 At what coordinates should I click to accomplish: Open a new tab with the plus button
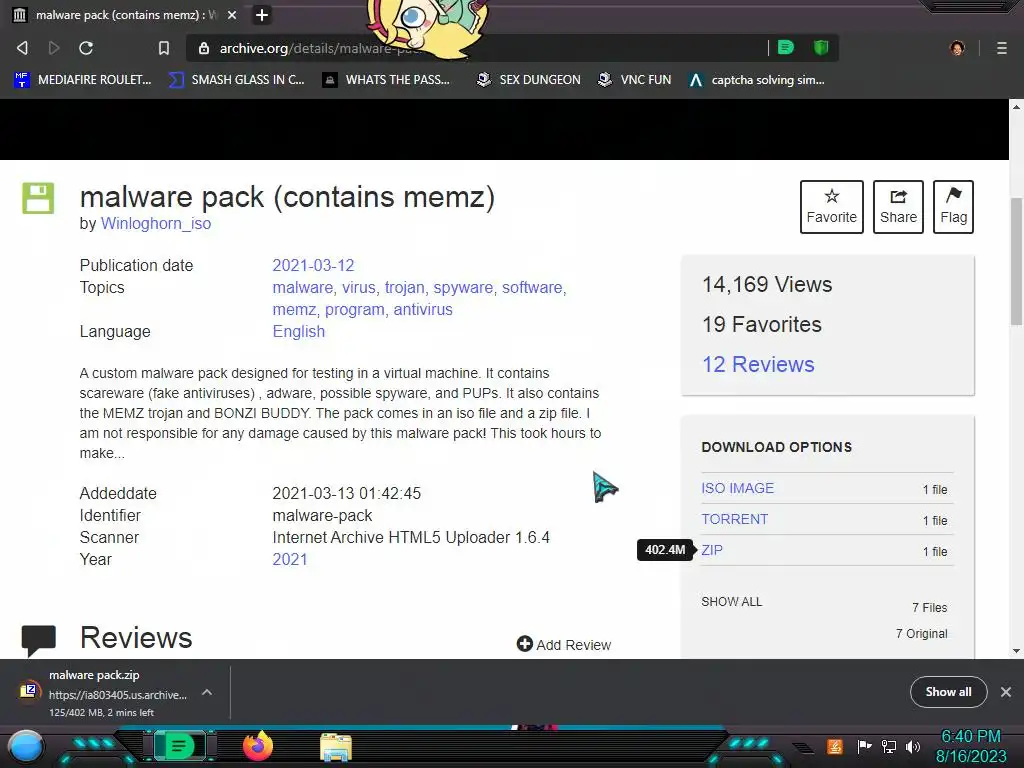coord(262,15)
